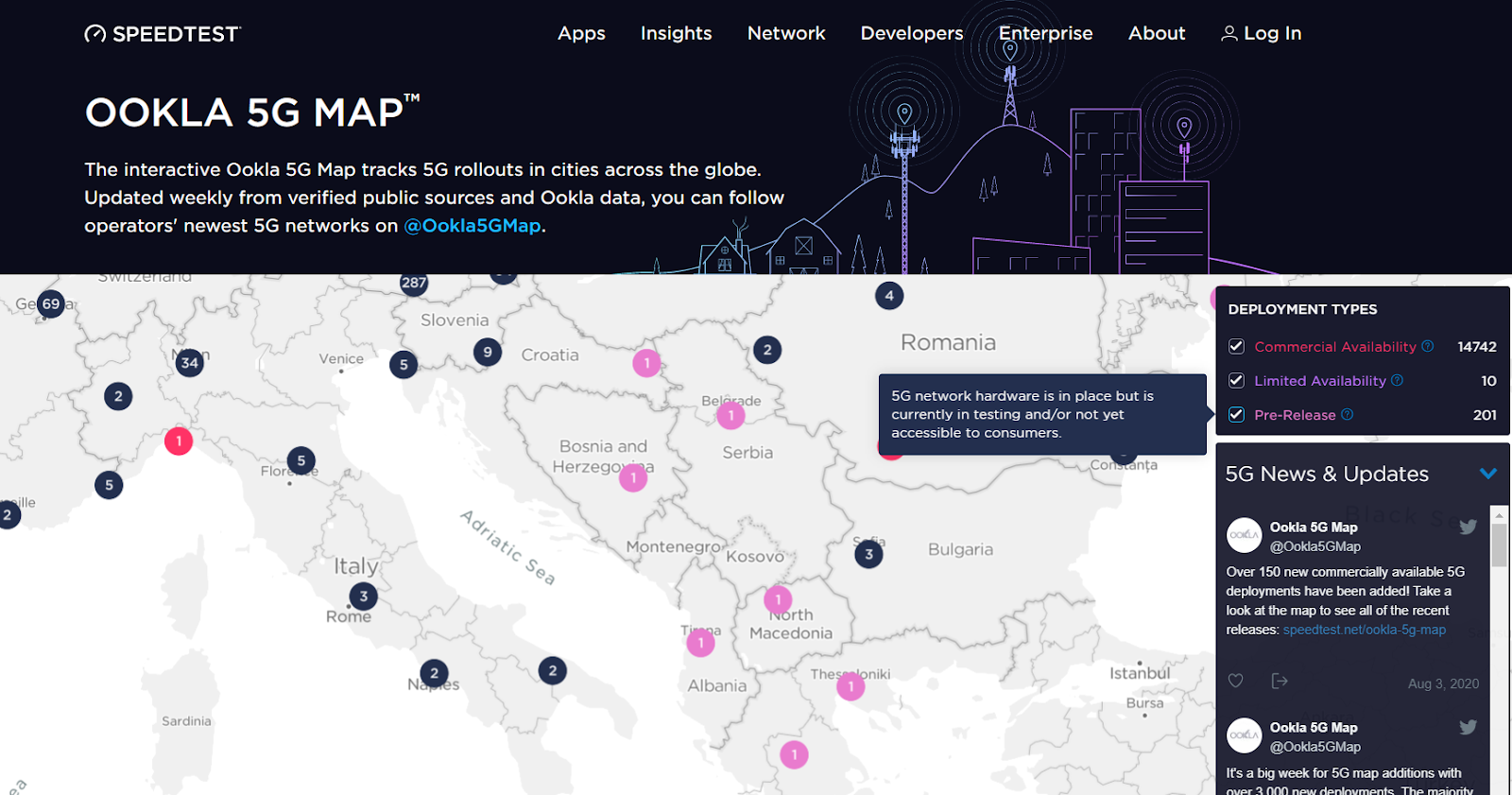Toggle Commercial Availability checkbox

point(1236,347)
